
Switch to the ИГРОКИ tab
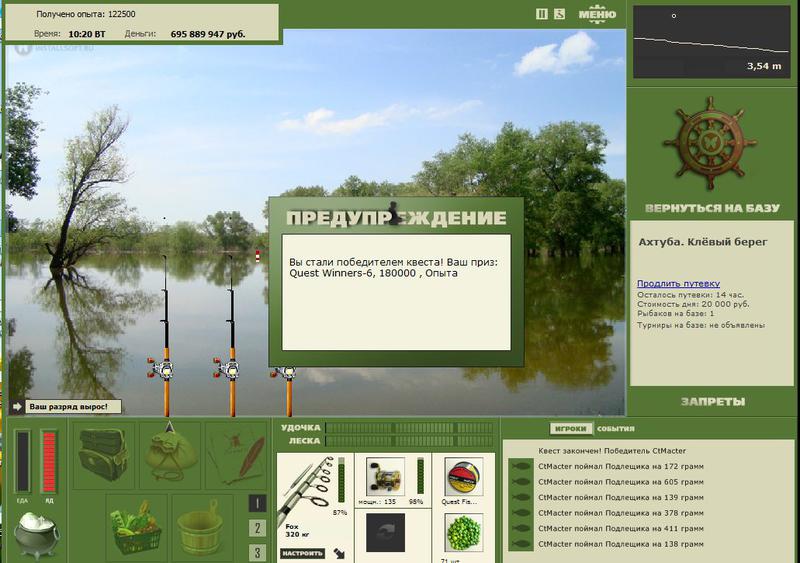(x=571, y=429)
